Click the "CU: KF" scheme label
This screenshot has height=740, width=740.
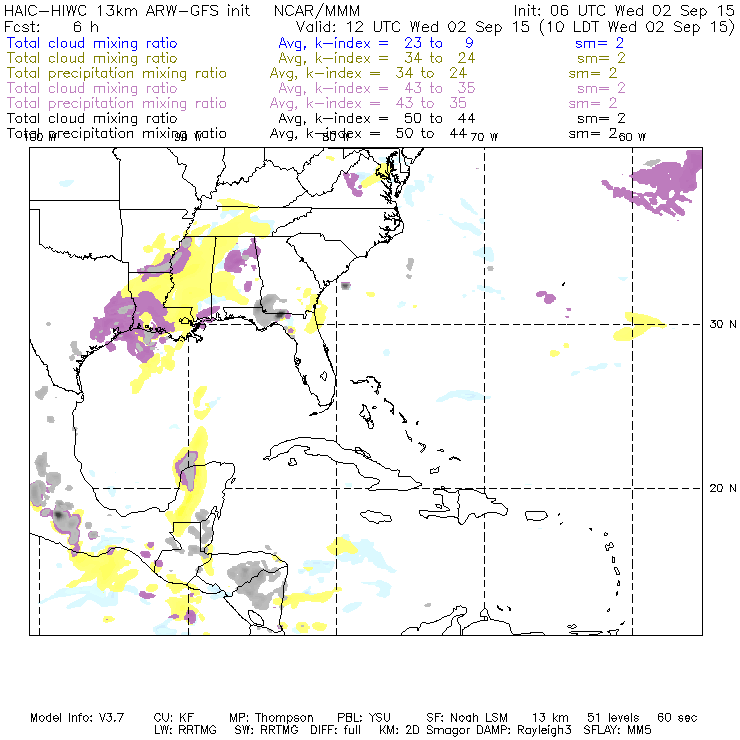(174, 718)
